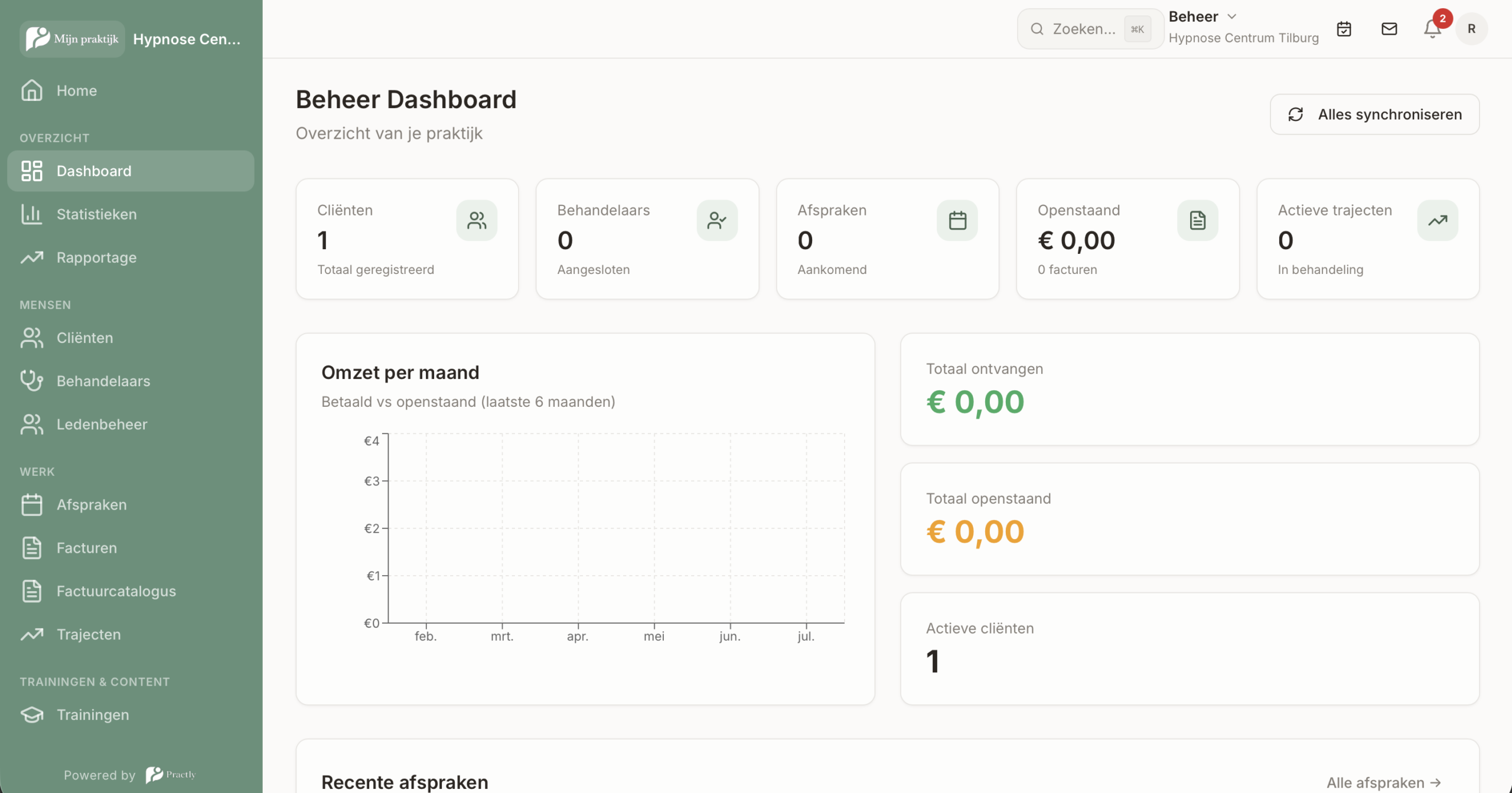1512x793 pixels.
Task: Click the Actieve cliënten value 1
Action: point(933,661)
